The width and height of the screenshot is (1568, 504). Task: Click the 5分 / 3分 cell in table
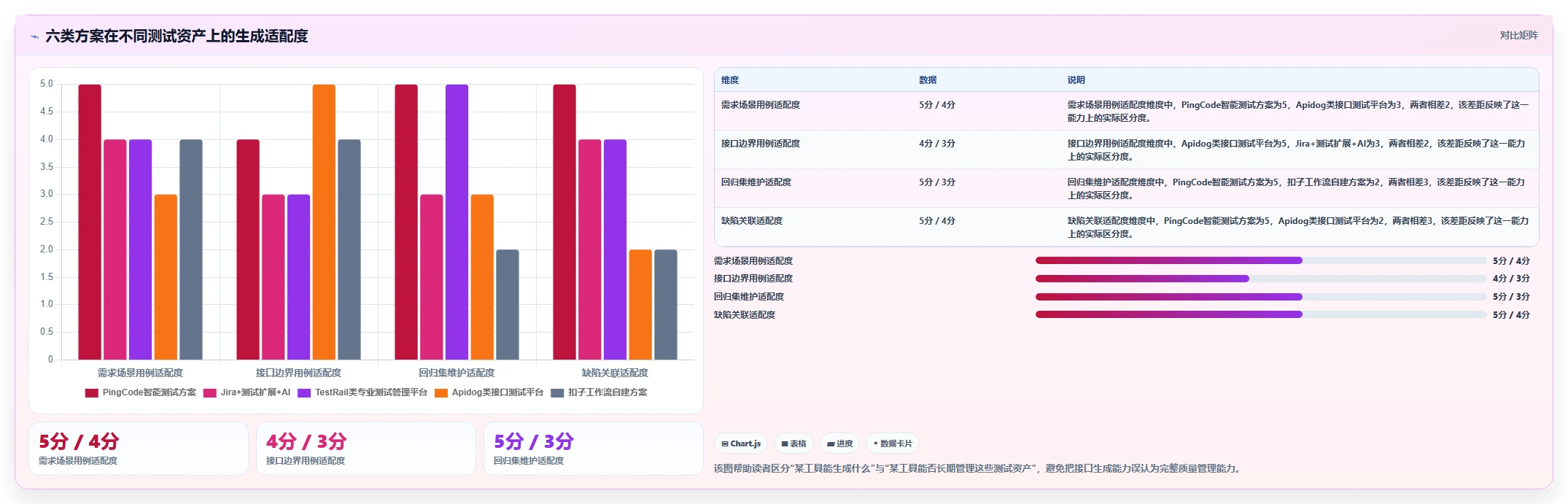click(x=937, y=182)
